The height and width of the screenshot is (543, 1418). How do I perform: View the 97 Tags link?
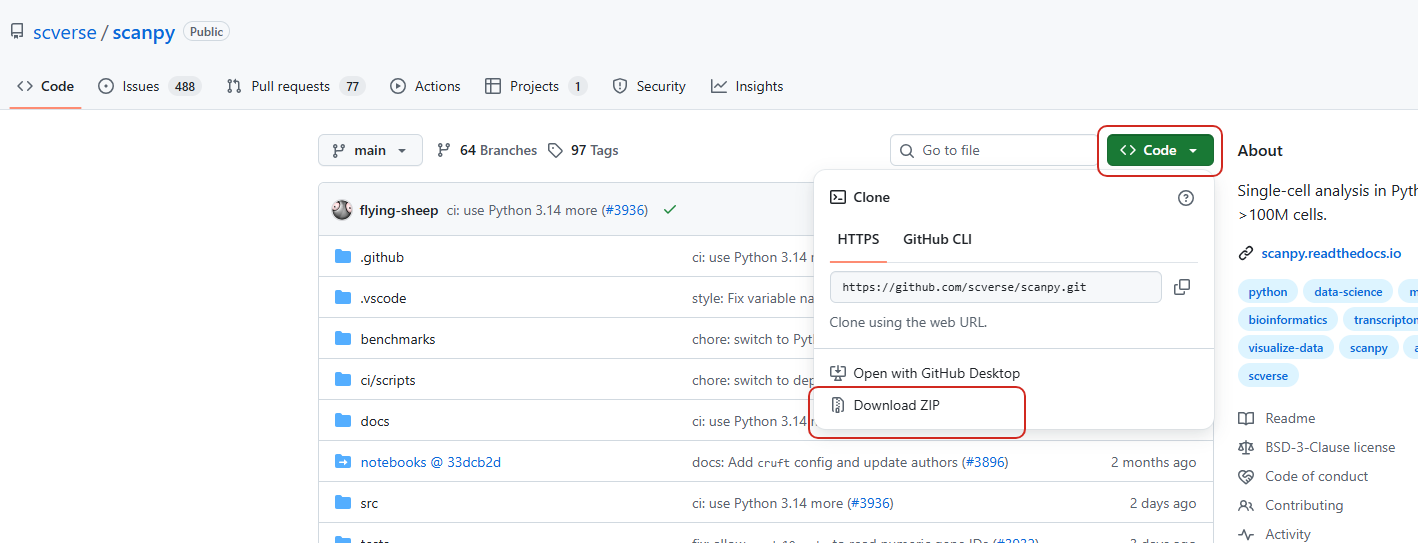583,150
